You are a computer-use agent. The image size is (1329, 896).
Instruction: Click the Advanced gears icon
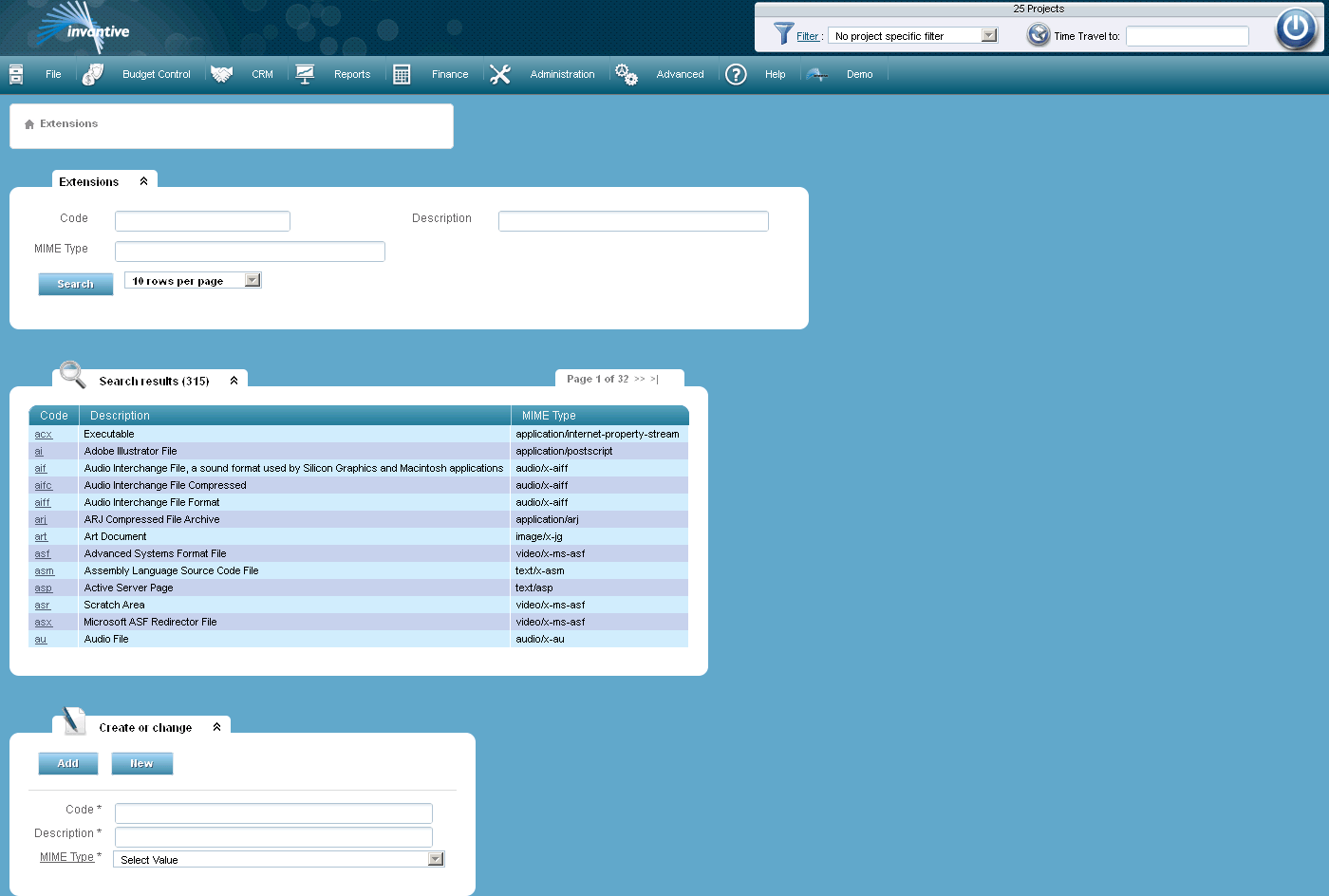pos(626,73)
